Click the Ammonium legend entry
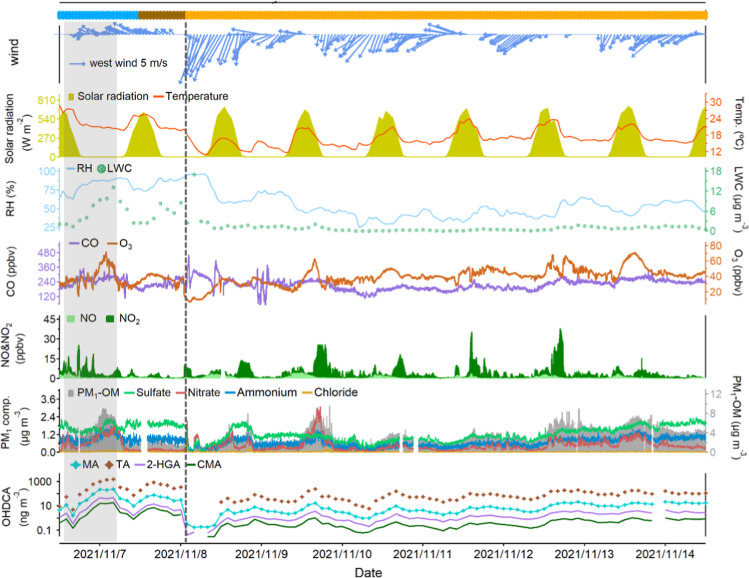The height and width of the screenshot is (578, 749). [261, 393]
